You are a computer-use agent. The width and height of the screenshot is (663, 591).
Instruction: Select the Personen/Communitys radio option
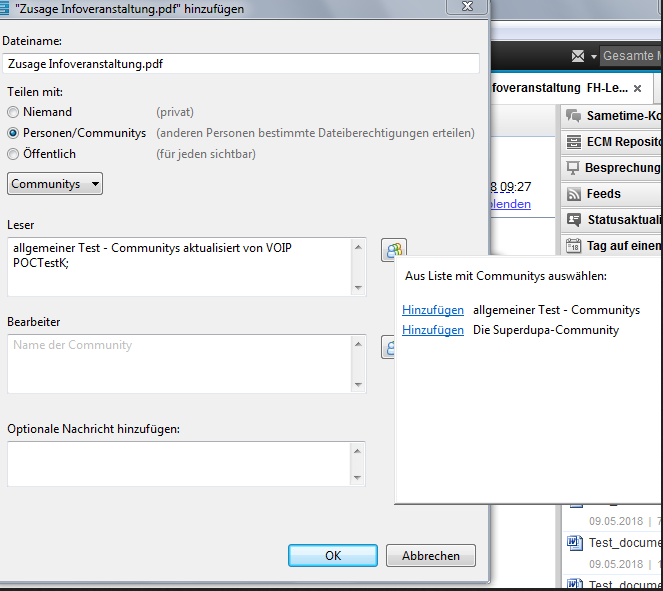point(13,133)
